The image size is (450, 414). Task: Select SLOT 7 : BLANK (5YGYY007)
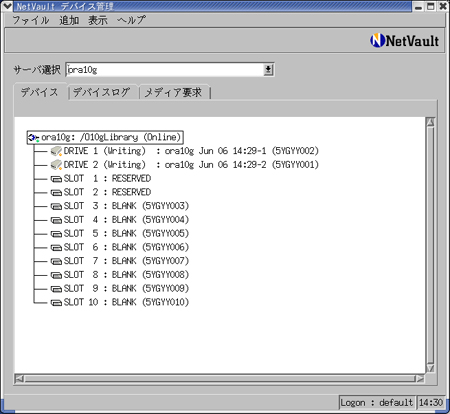(x=126, y=261)
